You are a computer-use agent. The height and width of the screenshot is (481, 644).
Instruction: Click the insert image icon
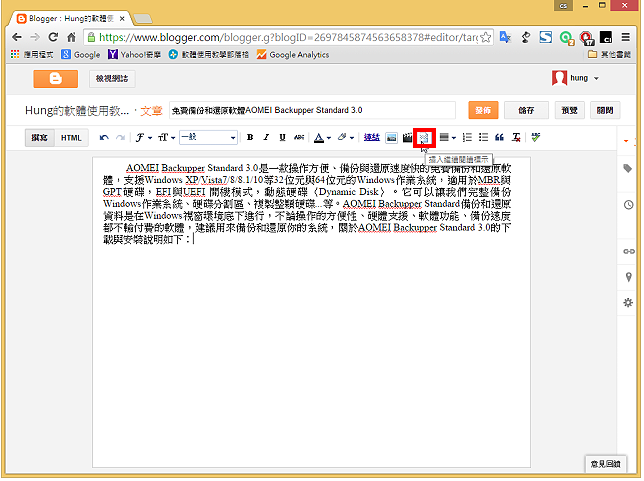pyautogui.click(x=391, y=138)
